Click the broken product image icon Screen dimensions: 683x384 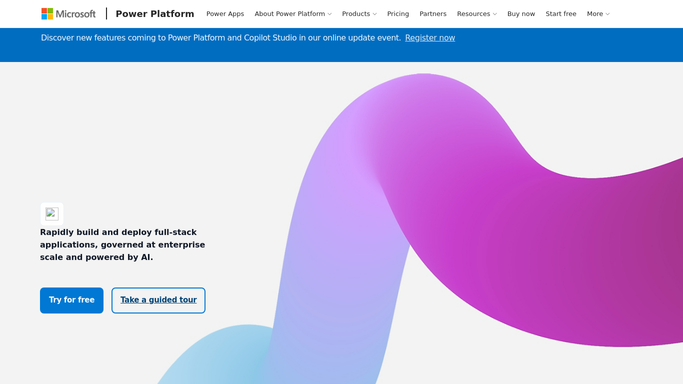(52, 214)
